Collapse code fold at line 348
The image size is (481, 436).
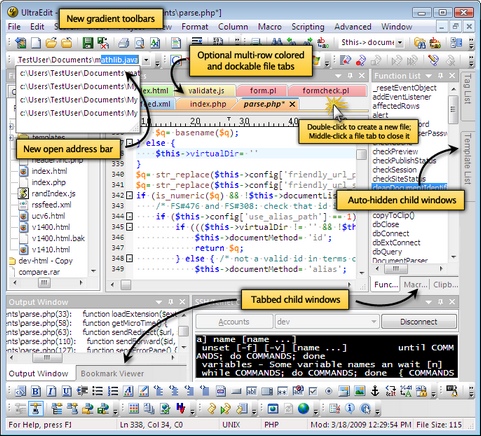[x=130, y=258]
